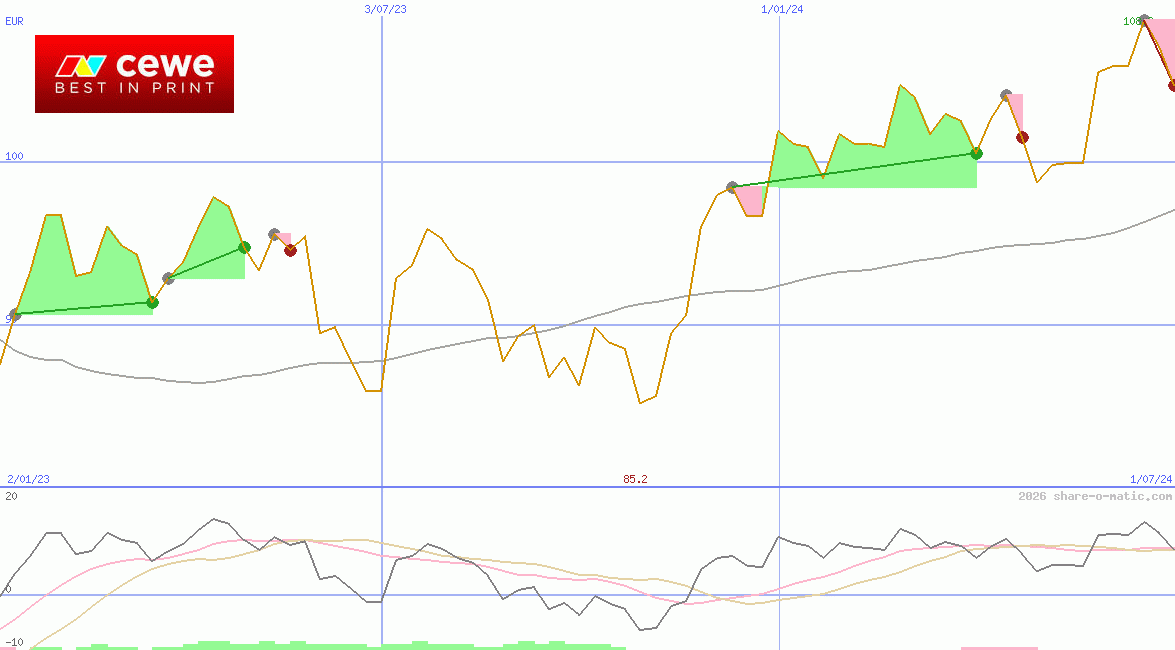Click the gray marker starting the second green trade

click(x=168, y=278)
